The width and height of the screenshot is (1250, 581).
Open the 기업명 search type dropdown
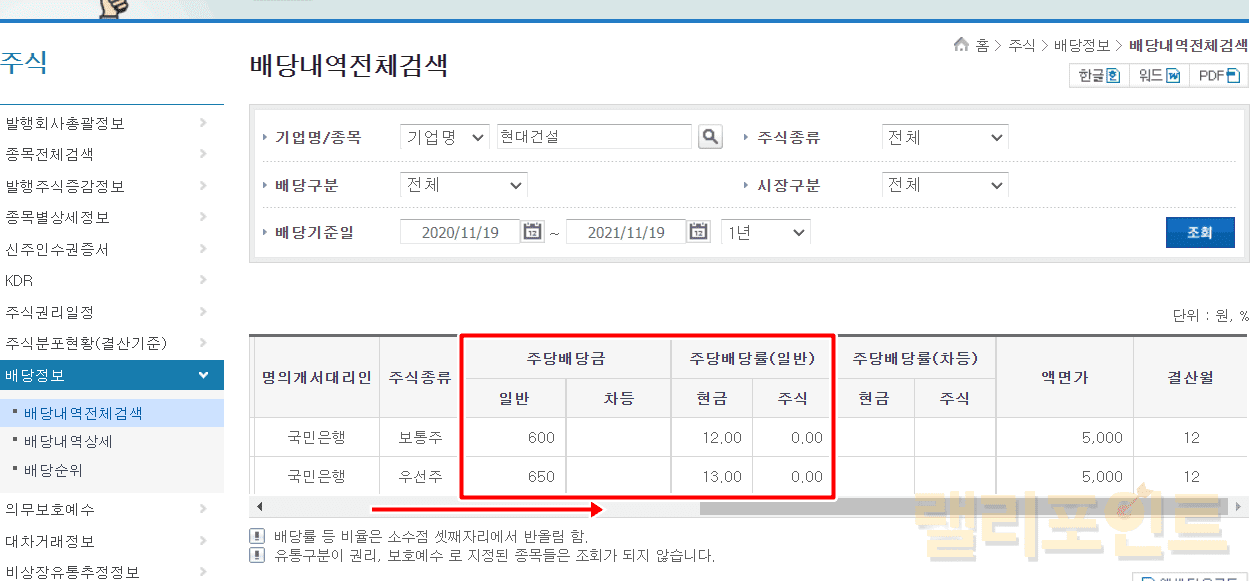click(445, 137)
